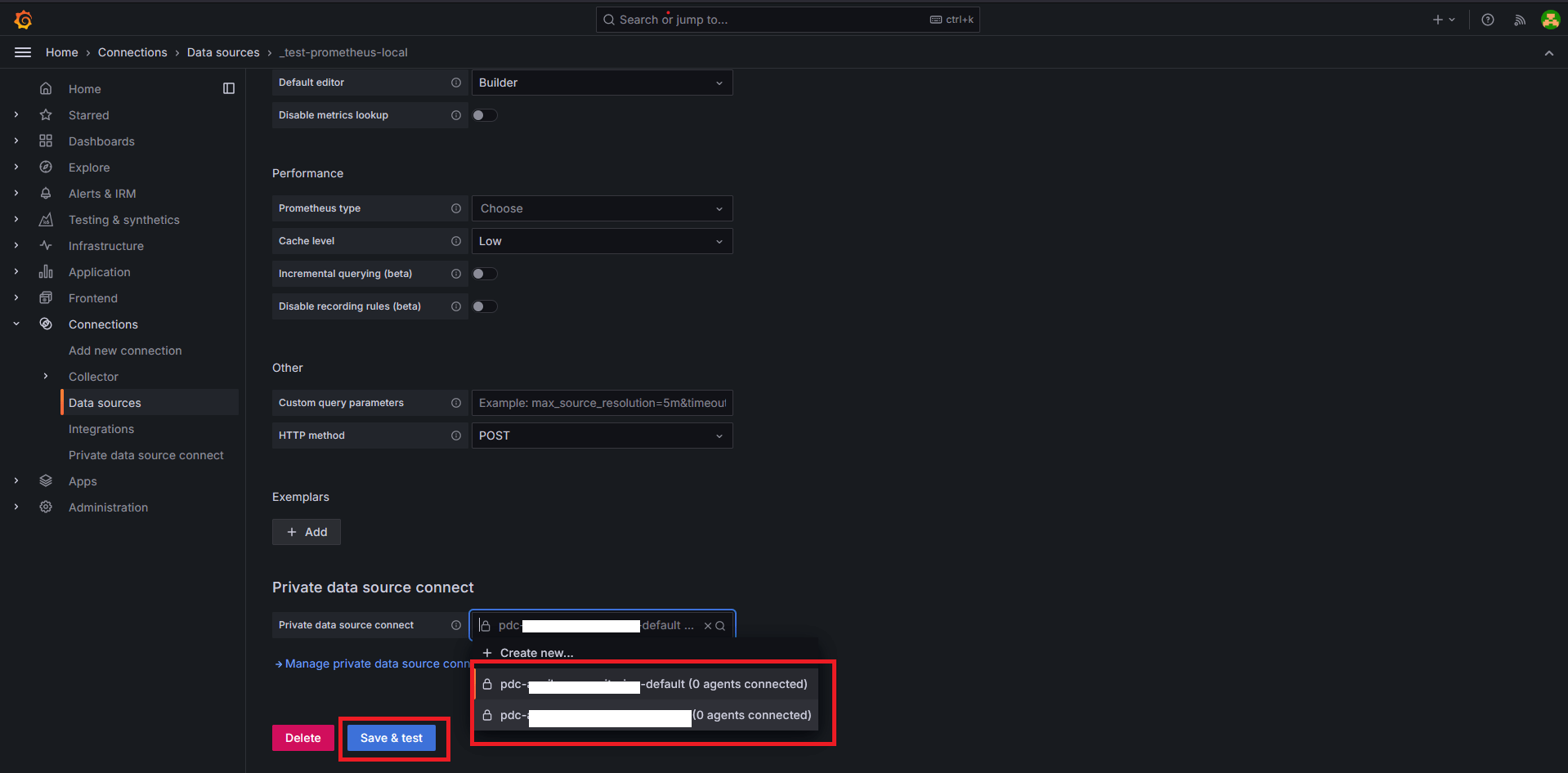The height and width of the screenshot is (773, 1568).
Task: Expand the Administration section chevron
Action: 16,507
